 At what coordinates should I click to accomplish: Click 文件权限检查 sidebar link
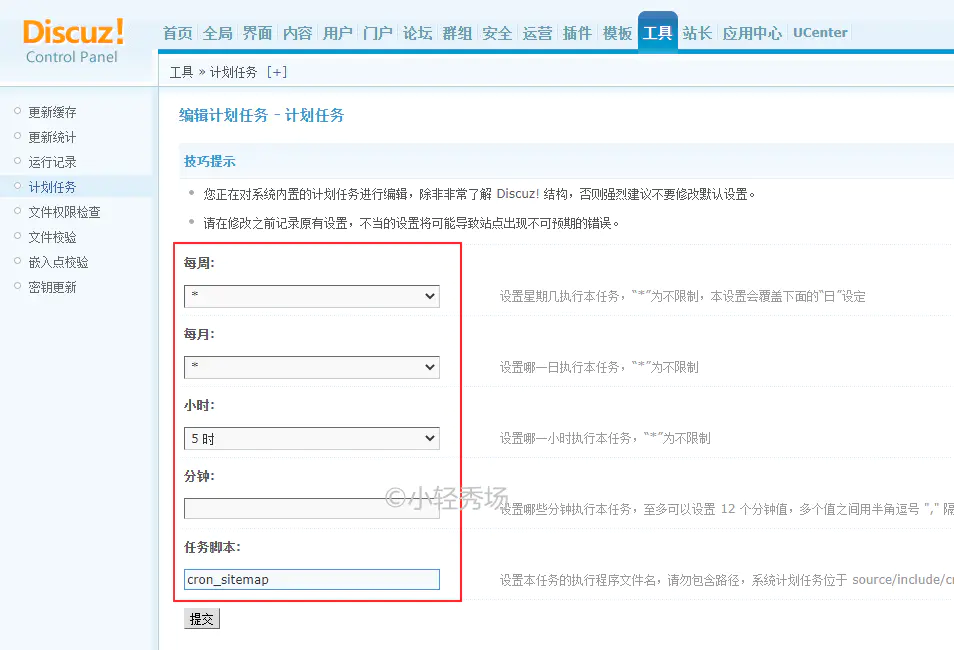(x=64, y=212)
